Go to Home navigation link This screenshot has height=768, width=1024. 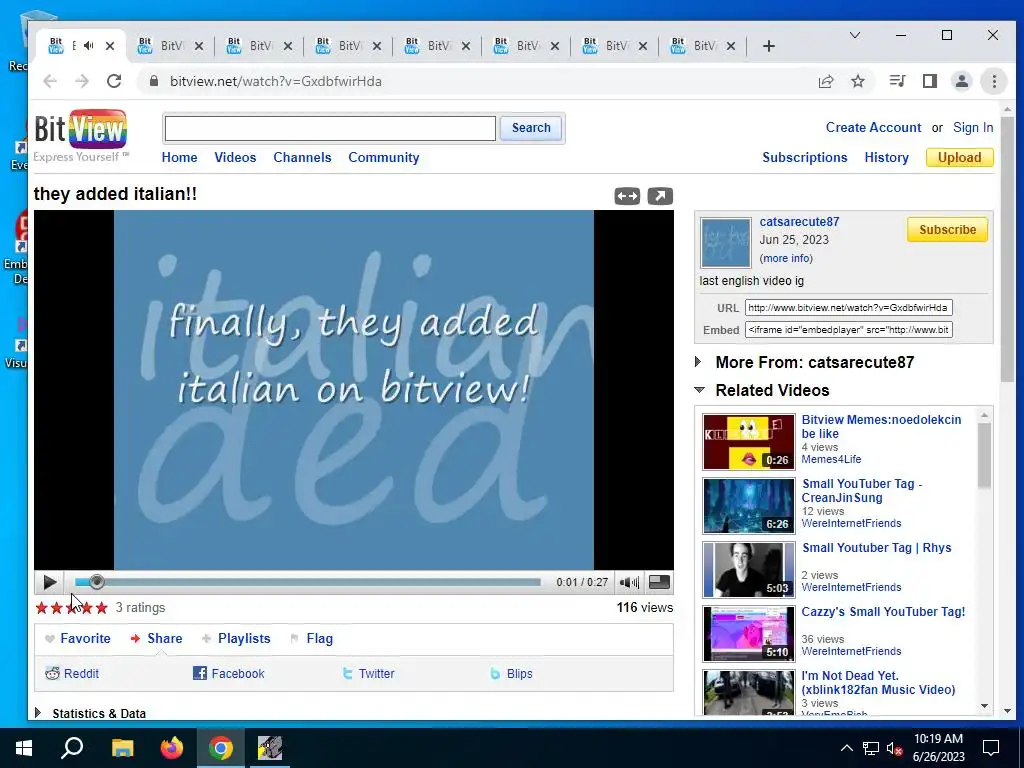point(180,157)
